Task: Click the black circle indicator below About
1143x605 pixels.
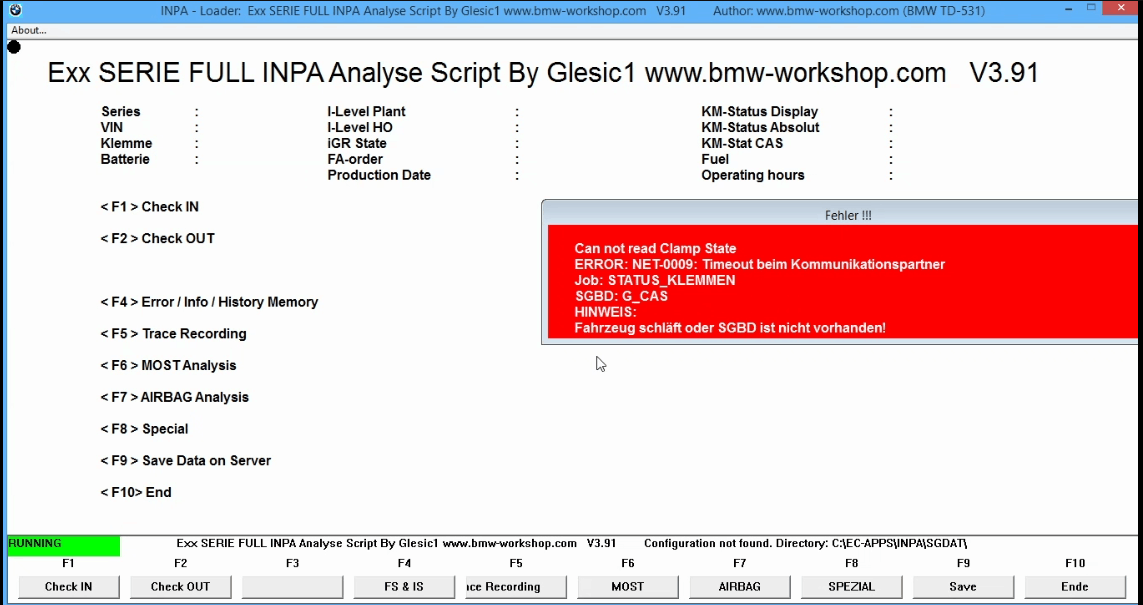Action: tap(14, 47)
